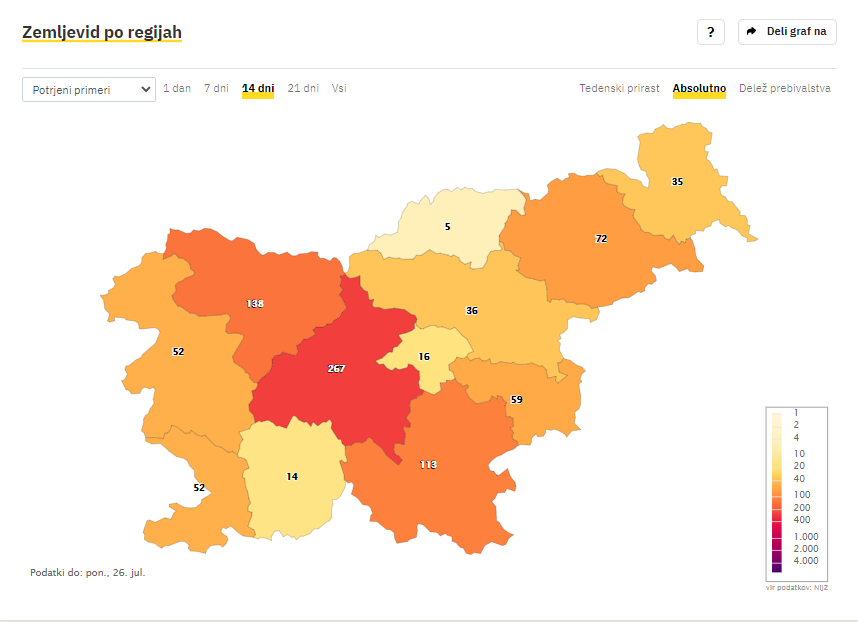858x622 pixels.
Task: Click the Deli graf na button
Action: 787,32
